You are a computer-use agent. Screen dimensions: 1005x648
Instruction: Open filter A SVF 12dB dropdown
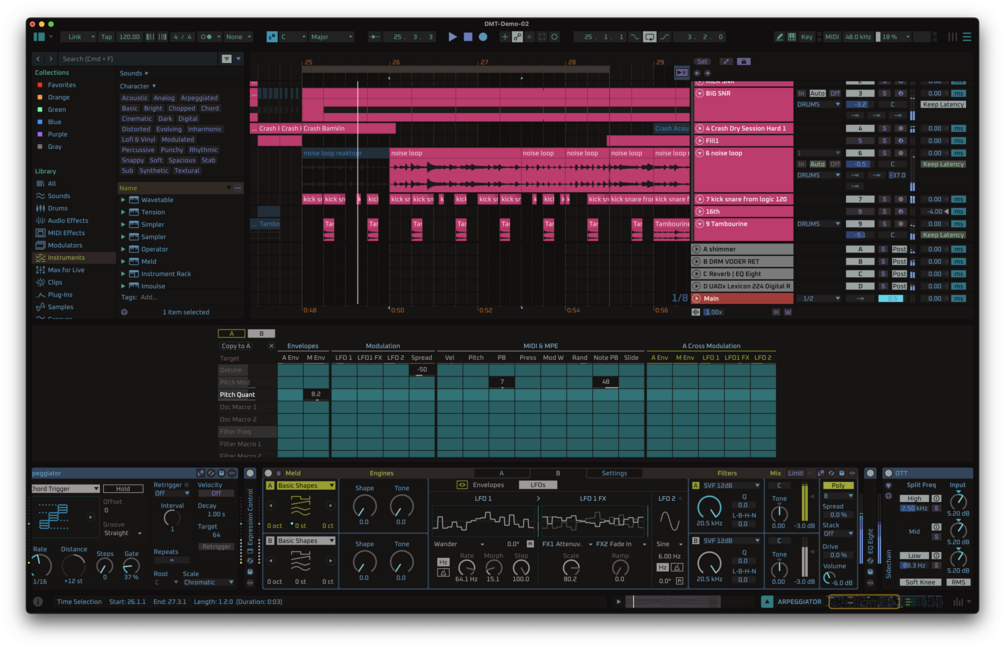[x=730, y=485]
